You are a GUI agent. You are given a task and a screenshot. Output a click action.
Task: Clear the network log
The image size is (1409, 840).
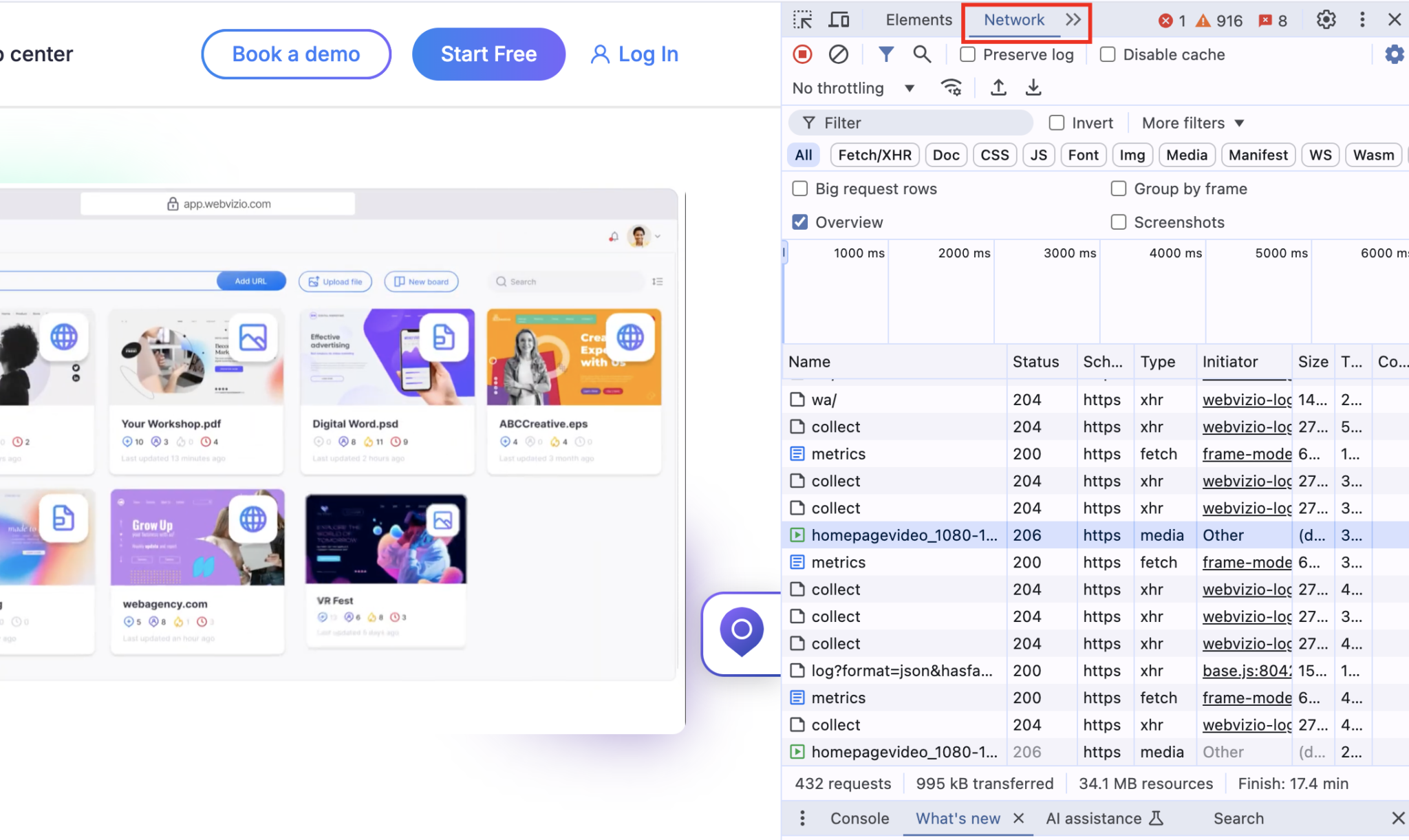838,54
